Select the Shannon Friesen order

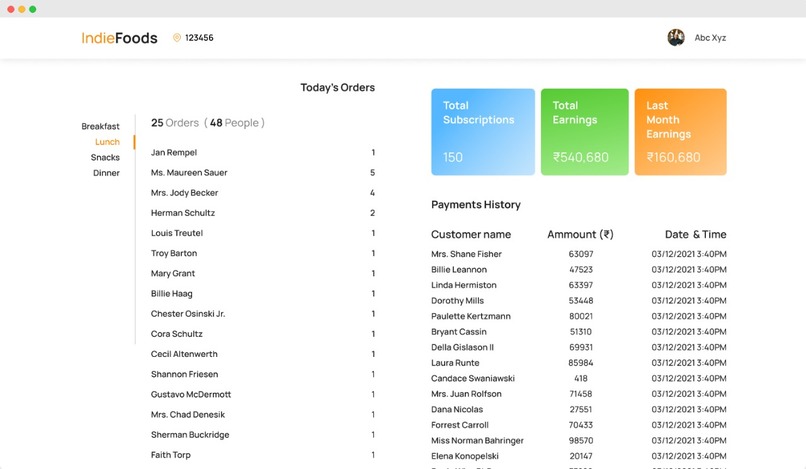coord(263,374)
